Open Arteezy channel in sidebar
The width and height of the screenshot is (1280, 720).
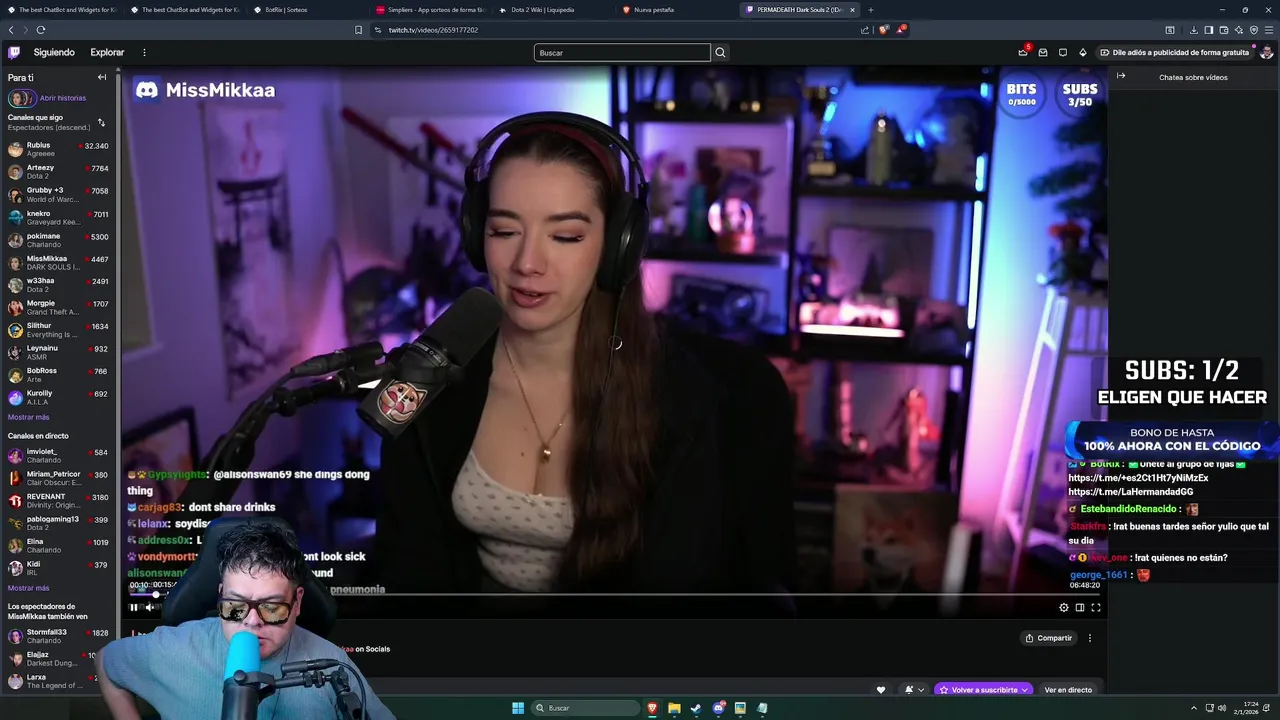pyautogui.click(x=58, y=172)
